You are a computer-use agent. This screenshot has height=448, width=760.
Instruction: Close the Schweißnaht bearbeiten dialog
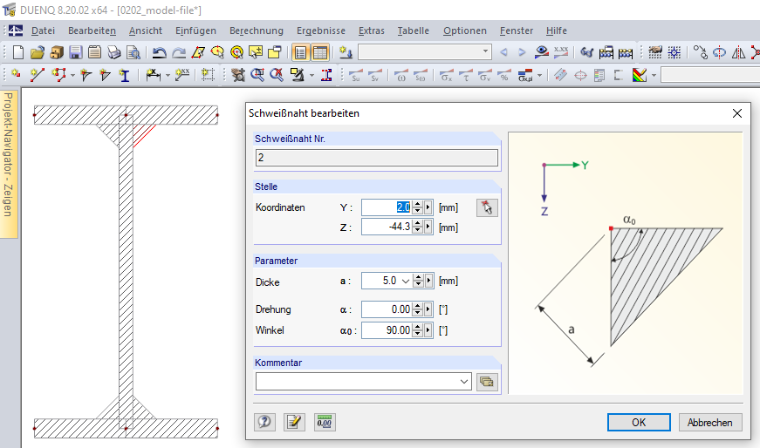pos(737,113)
